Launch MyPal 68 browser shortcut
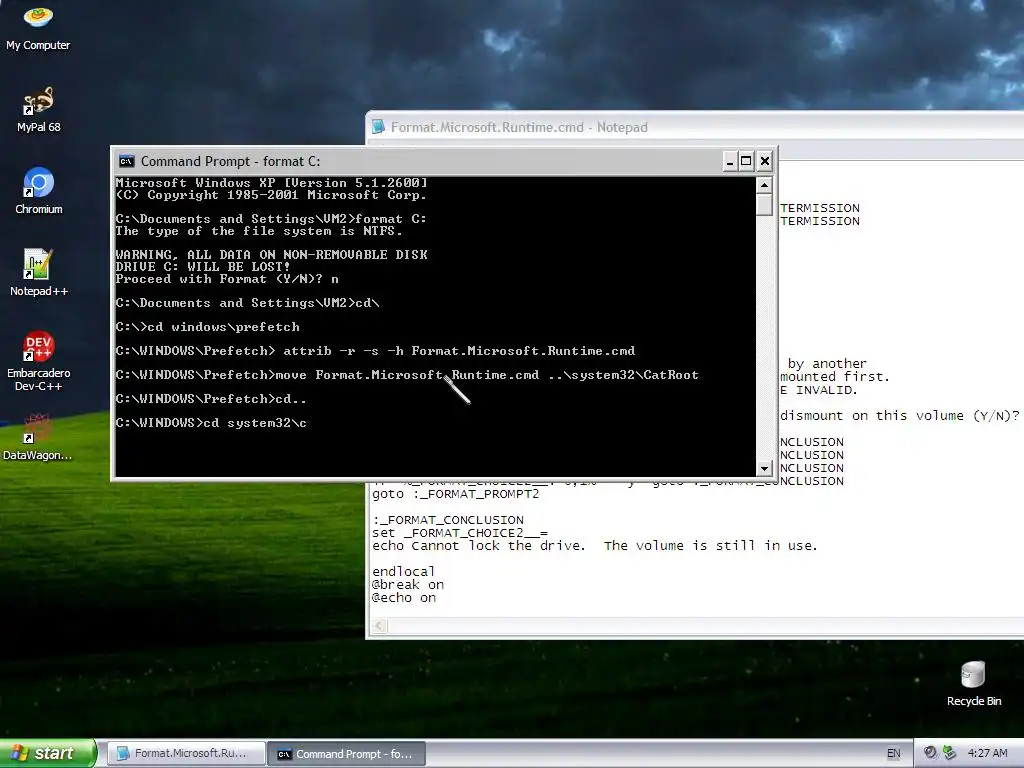Screen dimensions: 1024x768 pyautogui.click(x=38, y=109)
